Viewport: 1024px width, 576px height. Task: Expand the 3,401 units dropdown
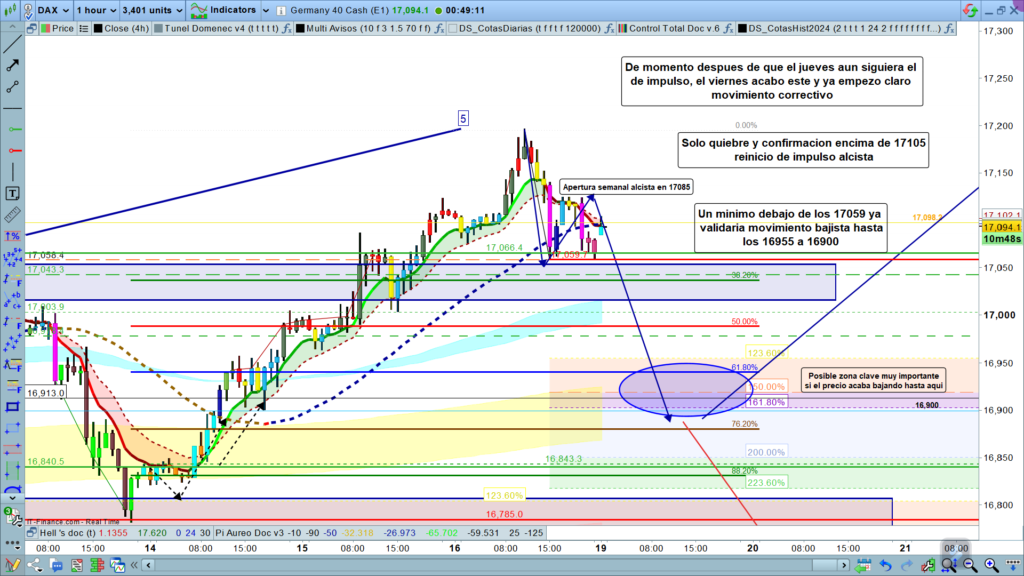pyautogui.click(x=153, y=9)
